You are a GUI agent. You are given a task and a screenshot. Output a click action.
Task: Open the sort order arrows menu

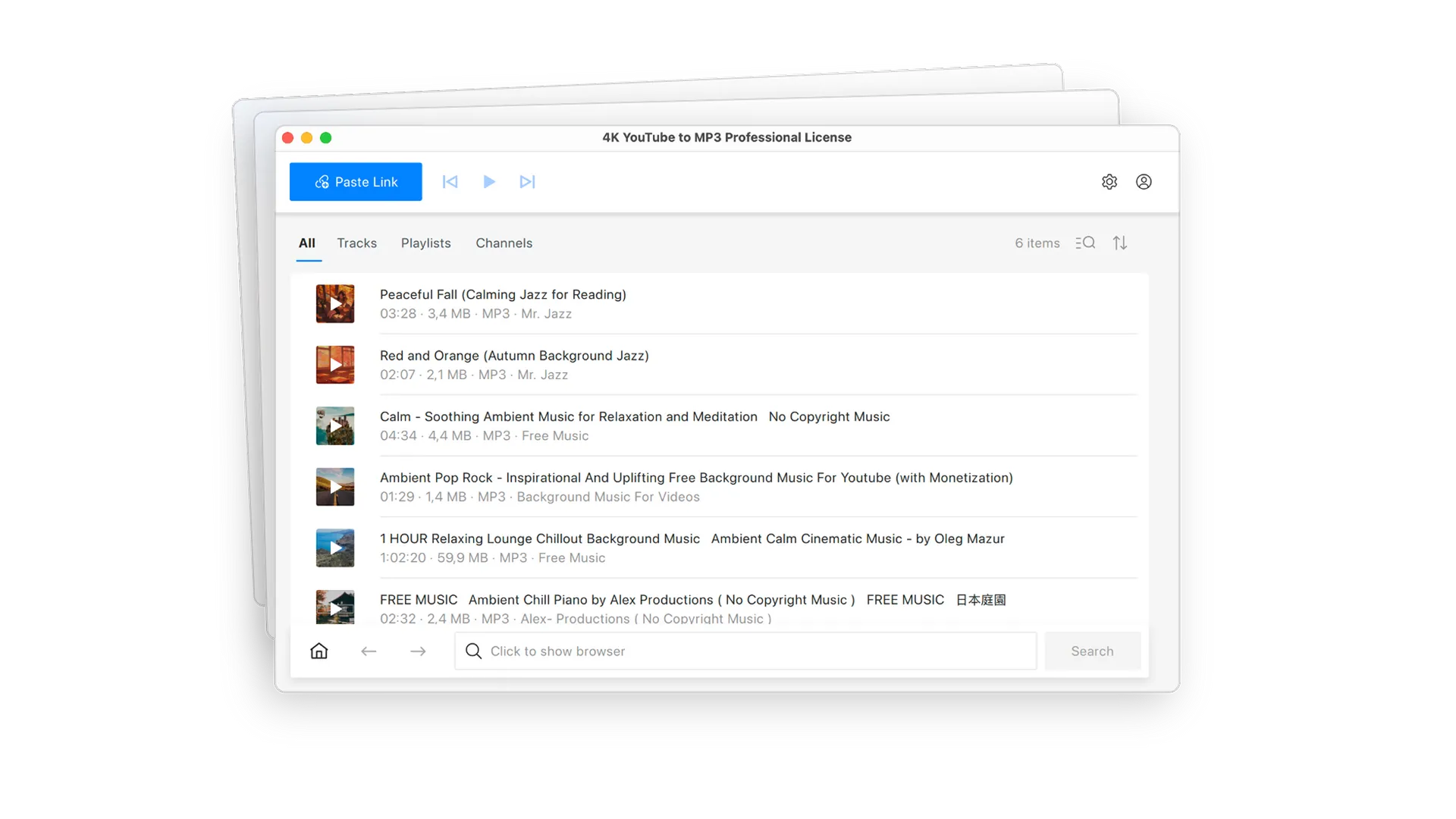(x=1120, y=243)
